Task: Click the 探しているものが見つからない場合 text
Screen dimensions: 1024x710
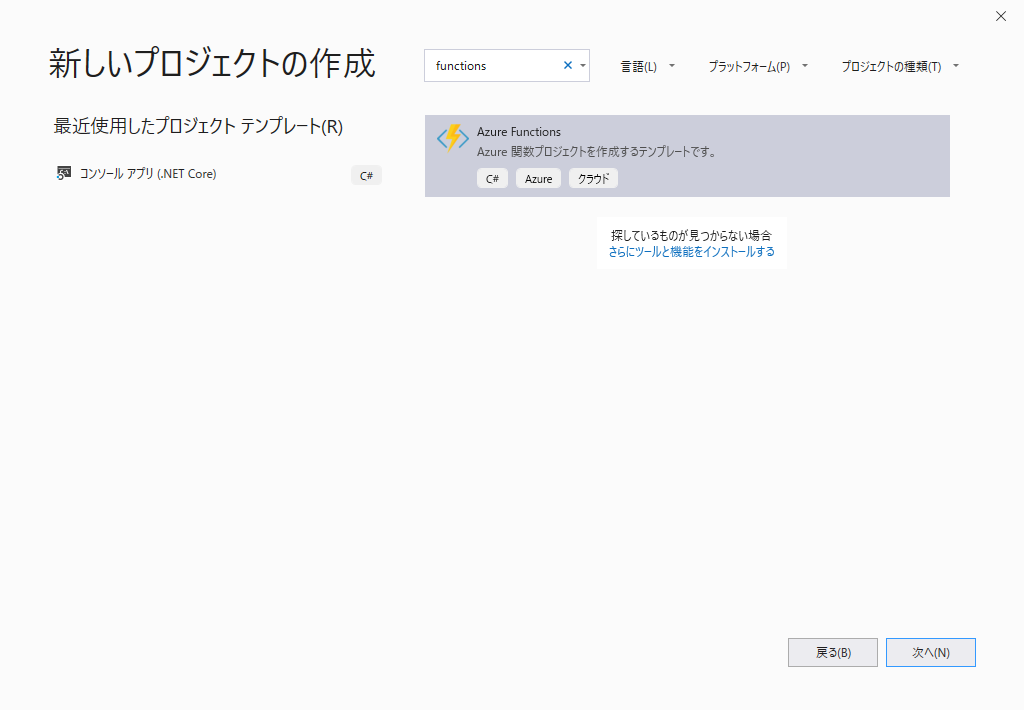Action: [x=692, y=235]
